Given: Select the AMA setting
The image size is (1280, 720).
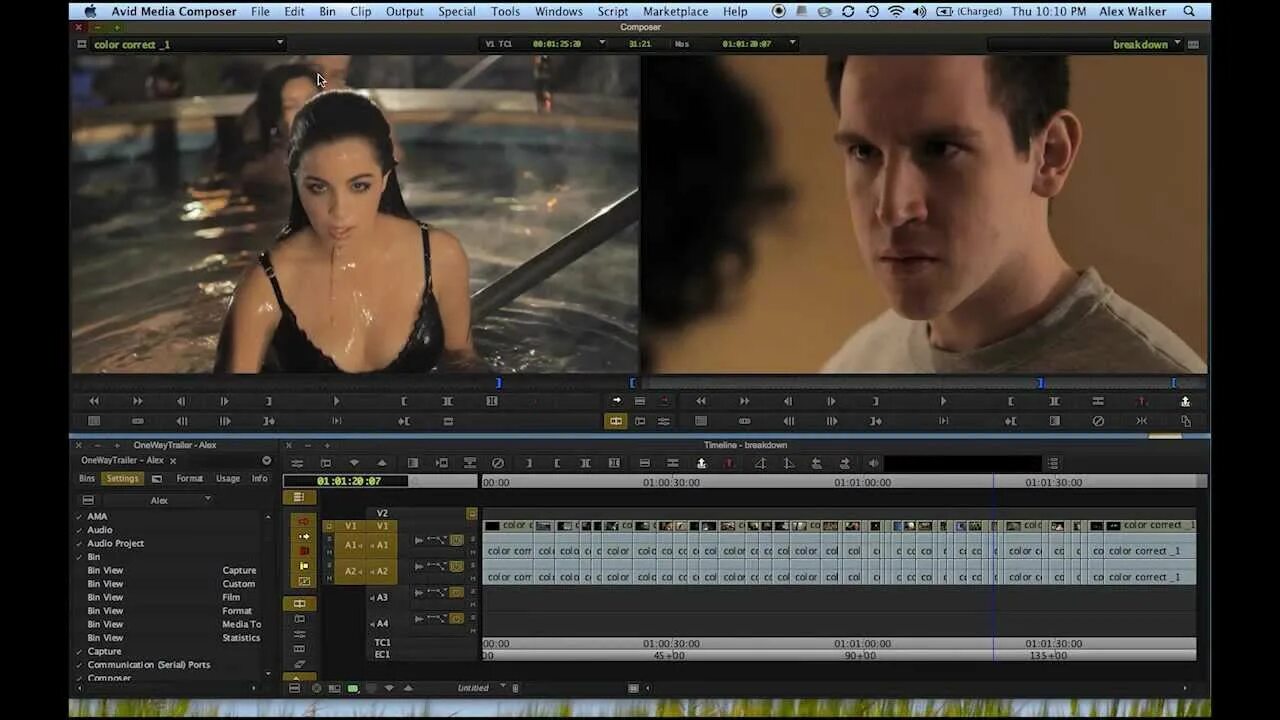Looking at the screenshot, I should (x=97, y=517).
